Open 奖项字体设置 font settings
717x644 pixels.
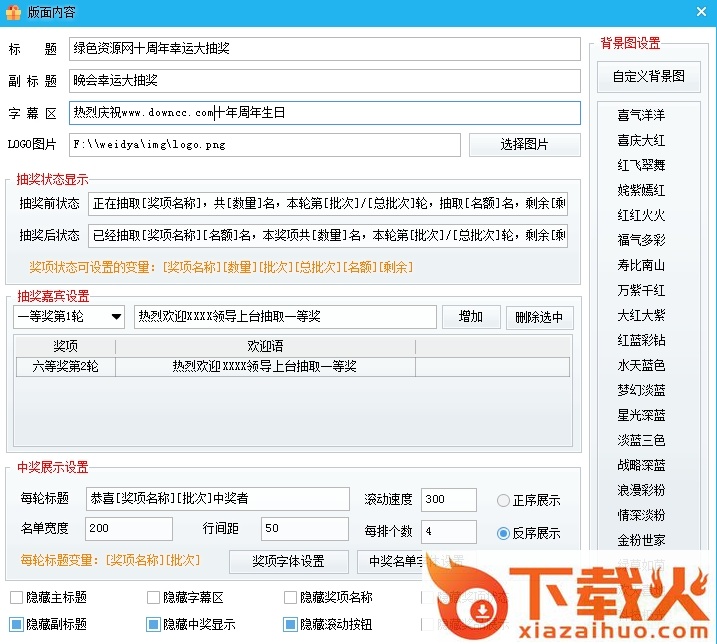289,561
